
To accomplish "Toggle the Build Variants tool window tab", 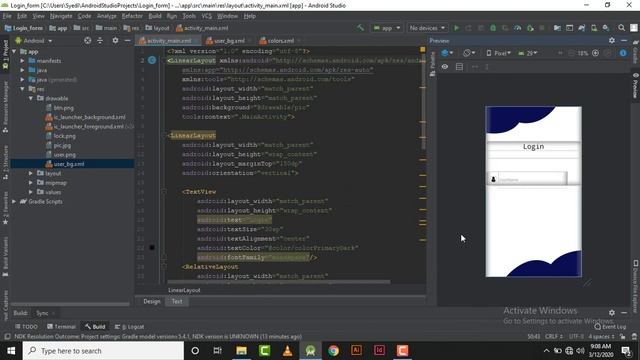I will pos(5,256).
